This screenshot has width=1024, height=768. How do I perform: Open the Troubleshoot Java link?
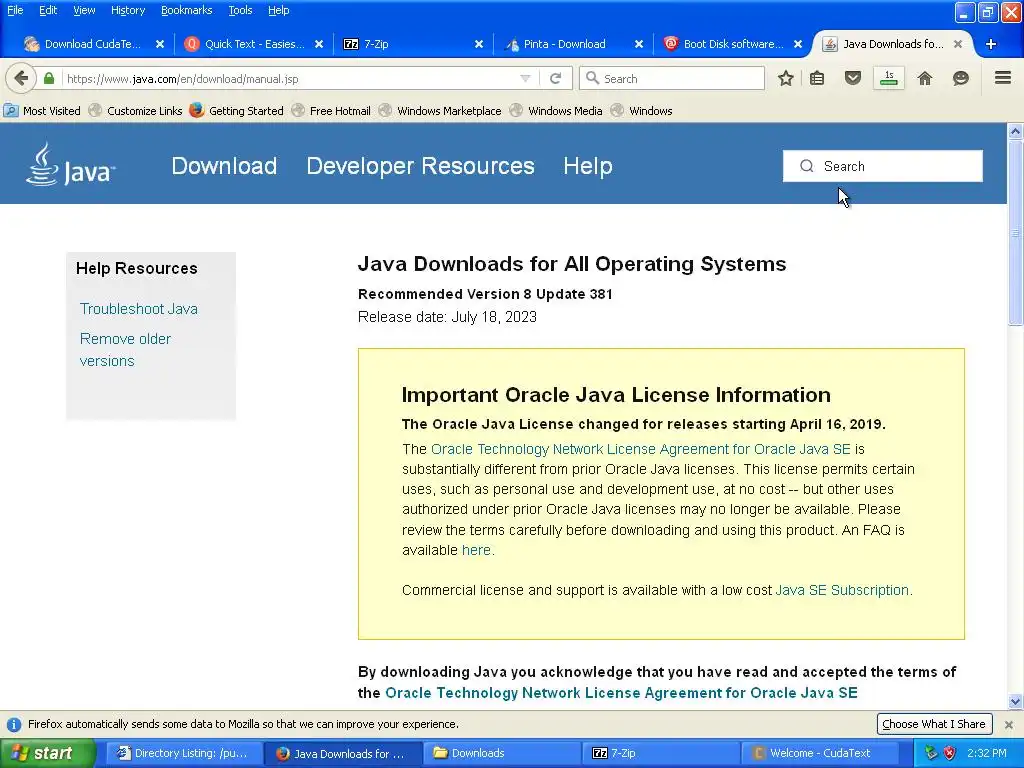[x=138, y=309]
